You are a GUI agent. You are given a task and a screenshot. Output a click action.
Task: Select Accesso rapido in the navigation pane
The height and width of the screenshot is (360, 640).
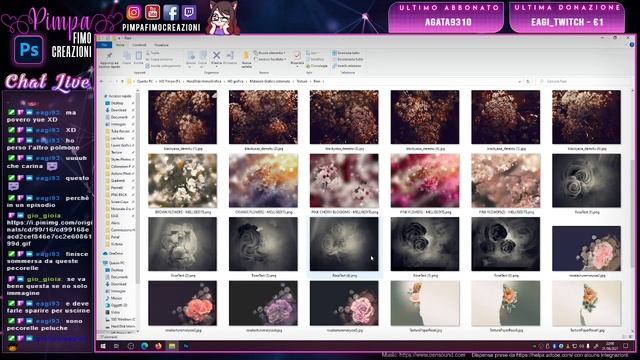(x=118, y=96)
